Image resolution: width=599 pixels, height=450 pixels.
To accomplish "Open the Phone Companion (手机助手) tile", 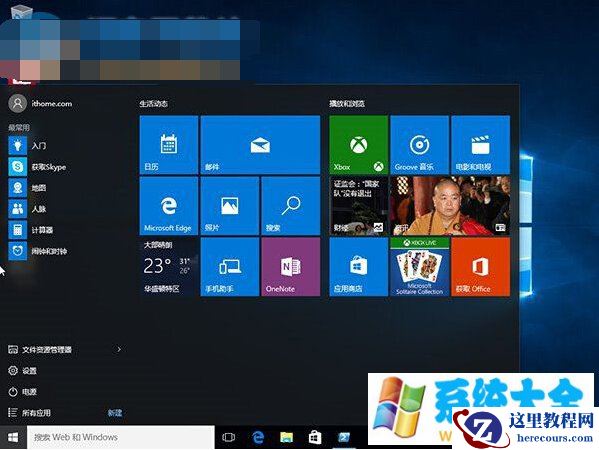I will point(230,267).
